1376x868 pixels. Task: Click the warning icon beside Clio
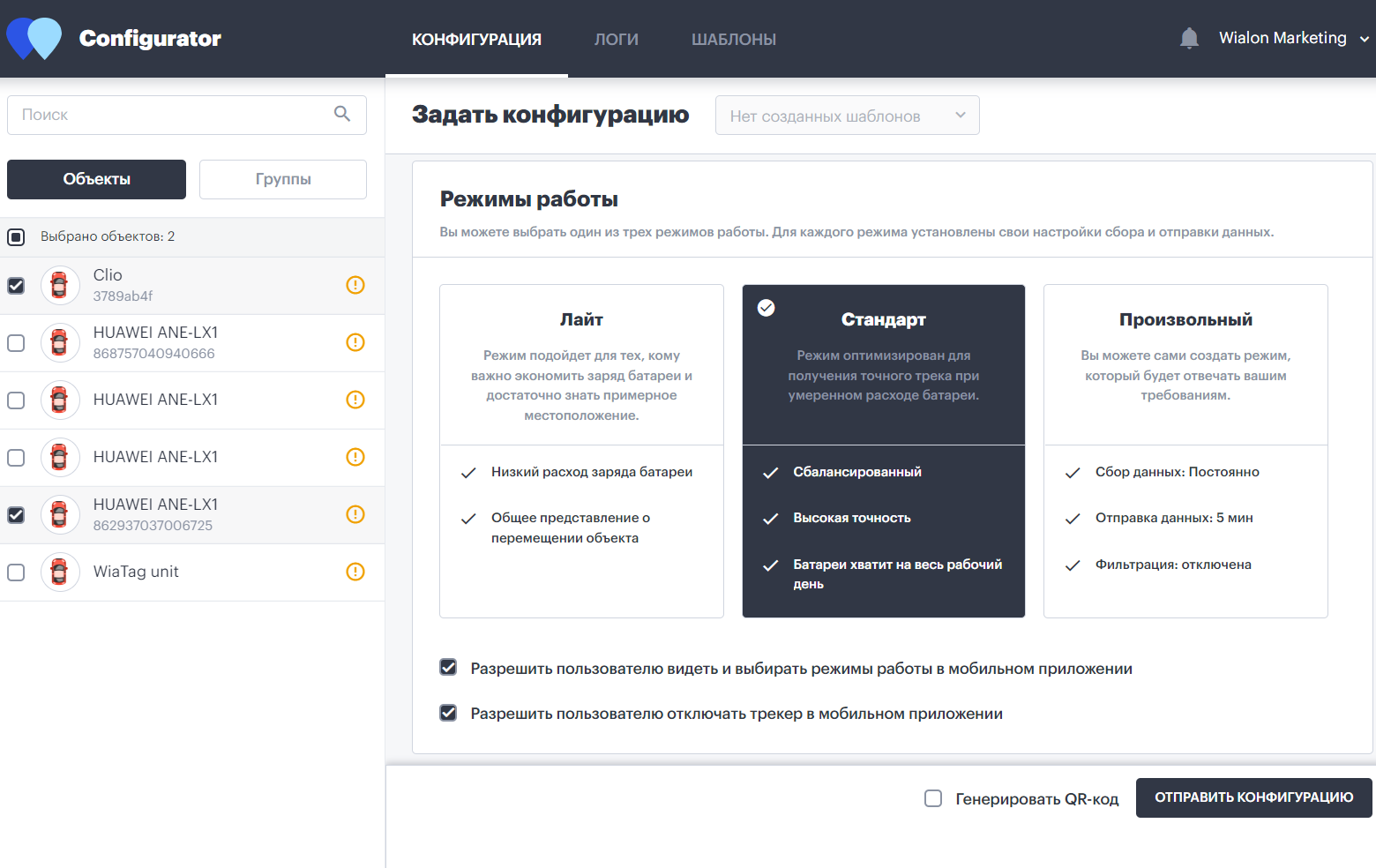[355, 285]
